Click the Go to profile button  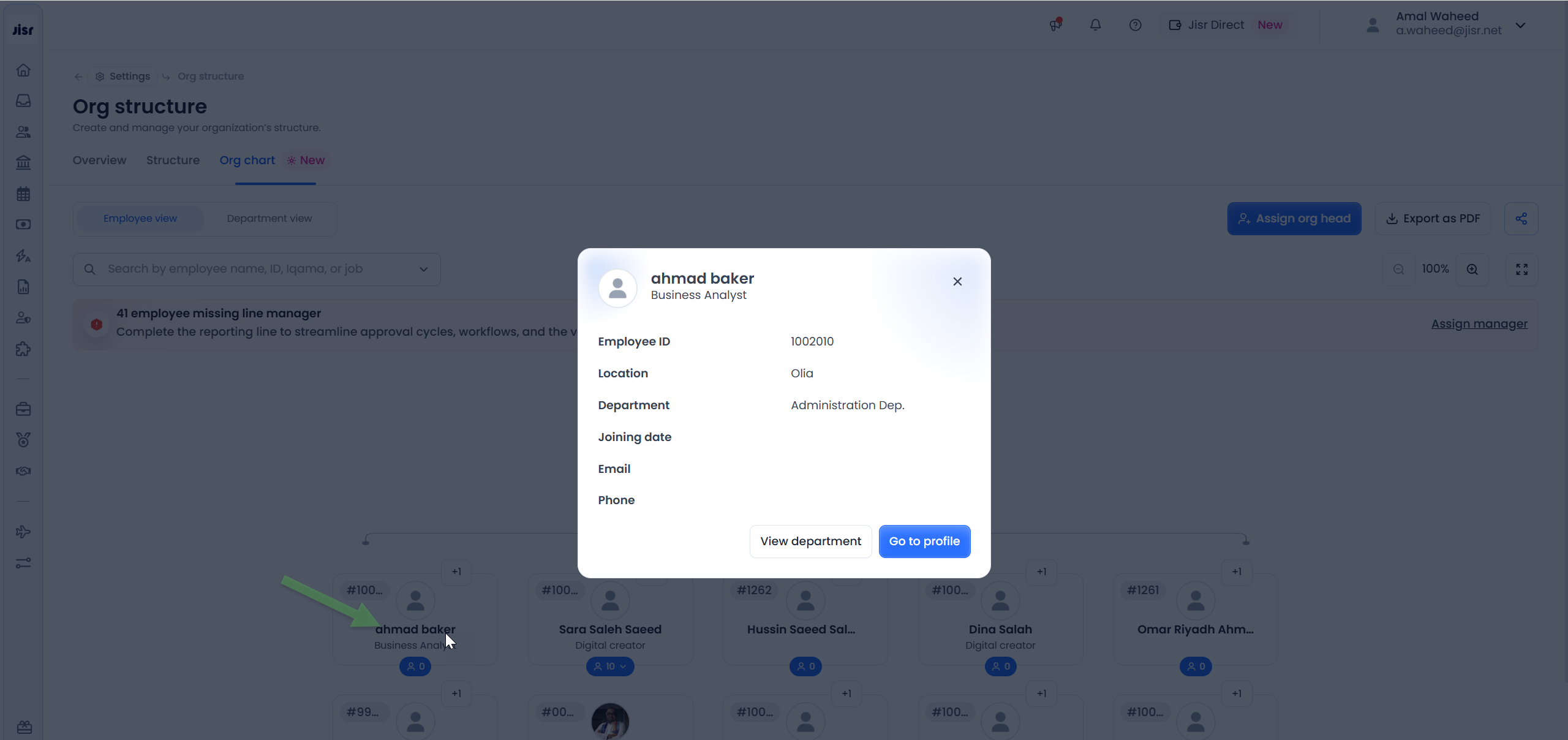[924, 542]
